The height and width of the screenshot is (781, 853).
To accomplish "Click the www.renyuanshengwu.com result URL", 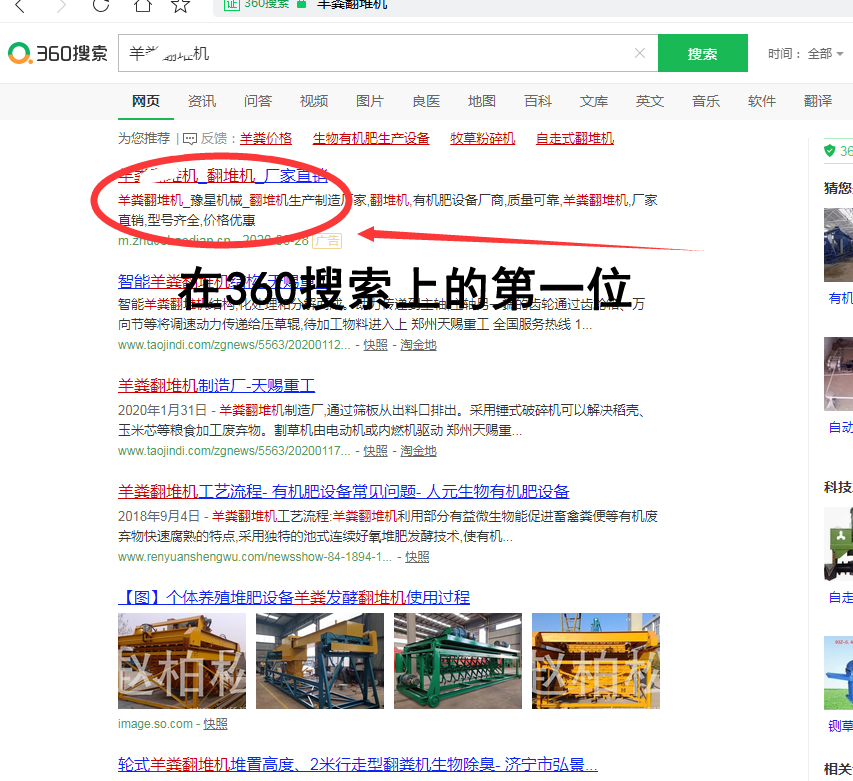I will click(x=255, y=557).
